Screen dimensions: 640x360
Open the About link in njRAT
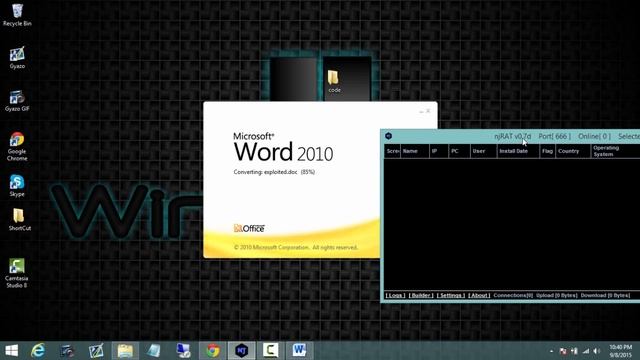[479, 295]
